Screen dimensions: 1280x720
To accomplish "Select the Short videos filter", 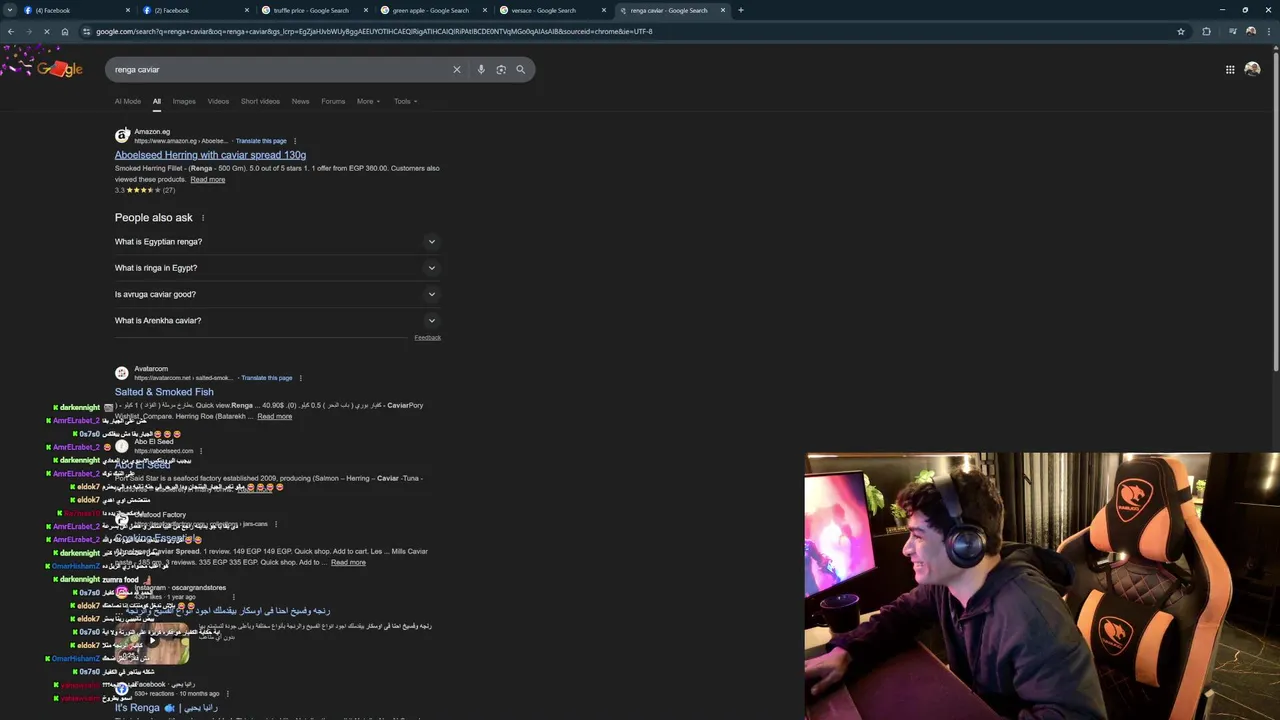I will (260, 101).
